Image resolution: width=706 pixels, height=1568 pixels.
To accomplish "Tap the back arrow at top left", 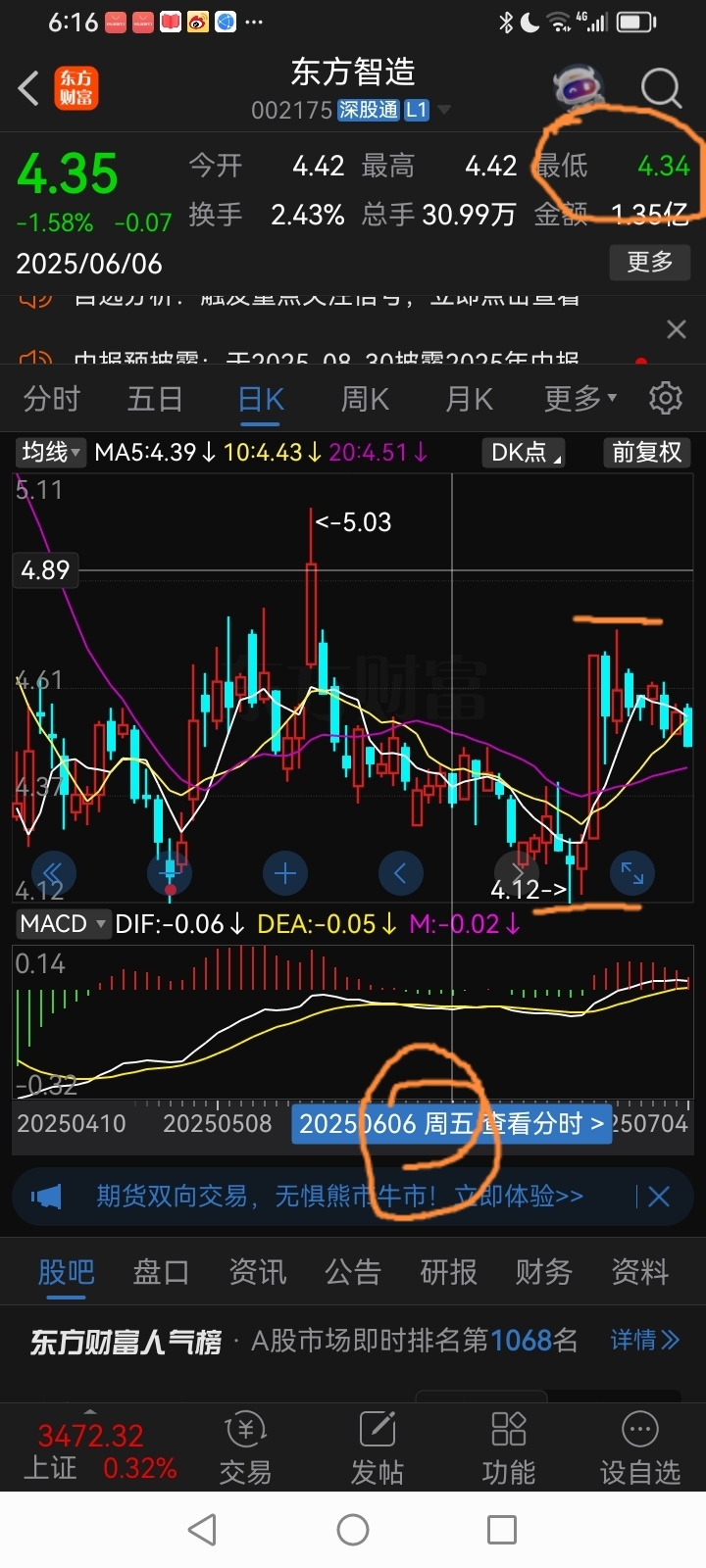I will (x=28, y=88).
